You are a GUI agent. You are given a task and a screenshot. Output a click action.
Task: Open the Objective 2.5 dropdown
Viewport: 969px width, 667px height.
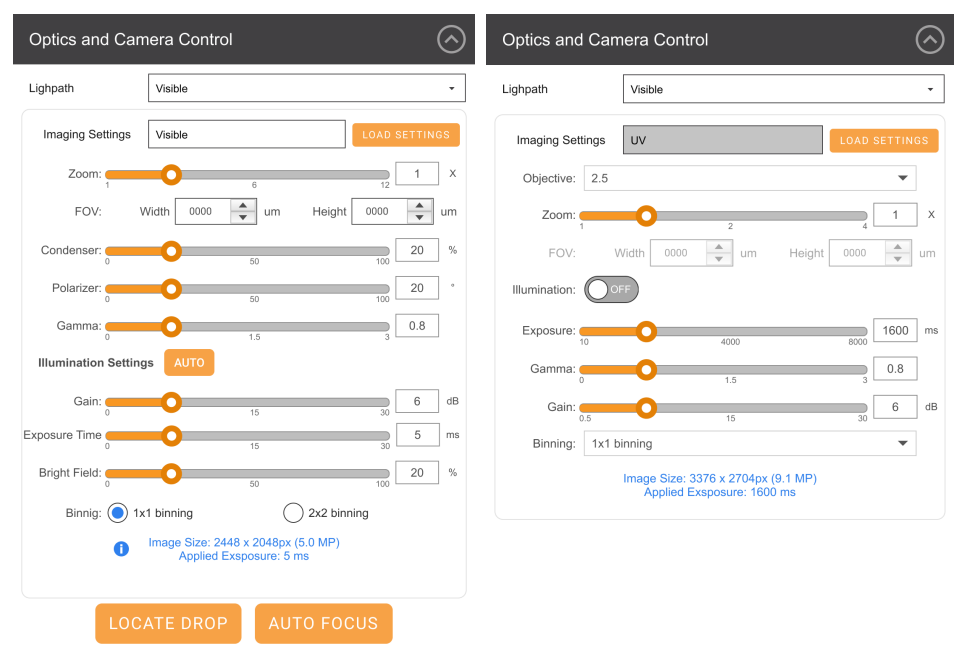point(749,178)
